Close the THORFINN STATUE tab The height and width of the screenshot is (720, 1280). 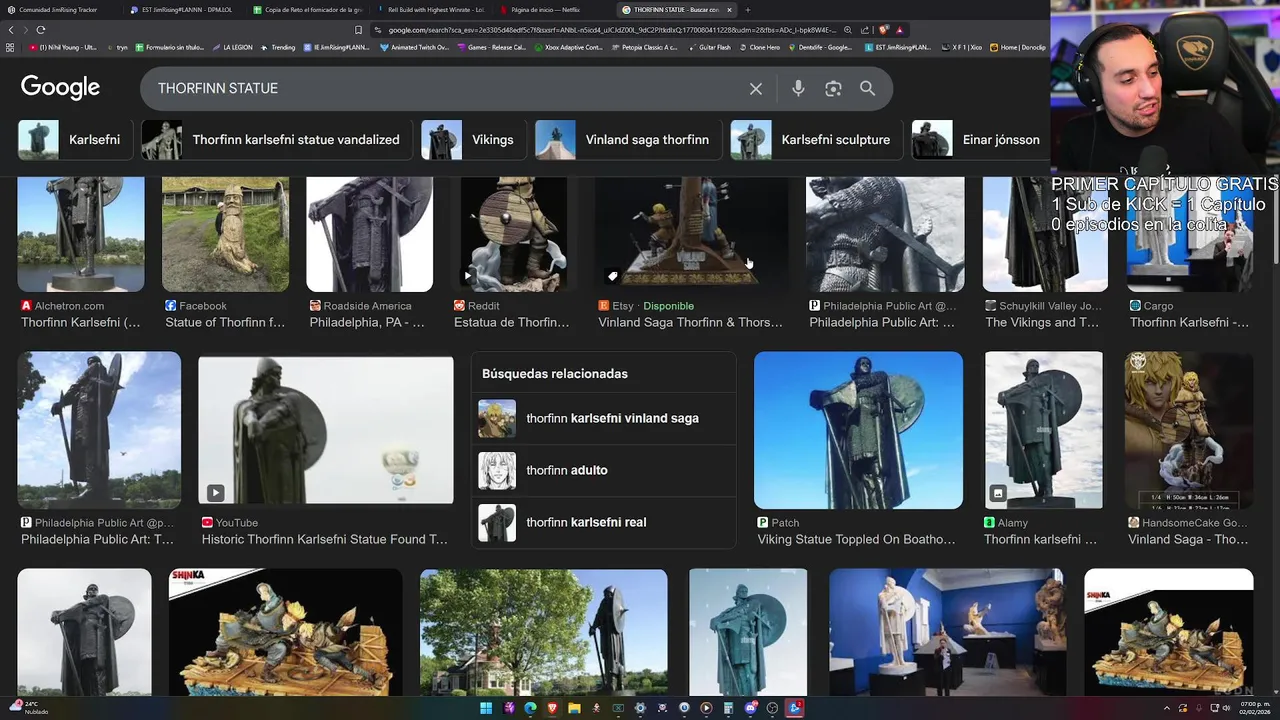click(729, 10)
